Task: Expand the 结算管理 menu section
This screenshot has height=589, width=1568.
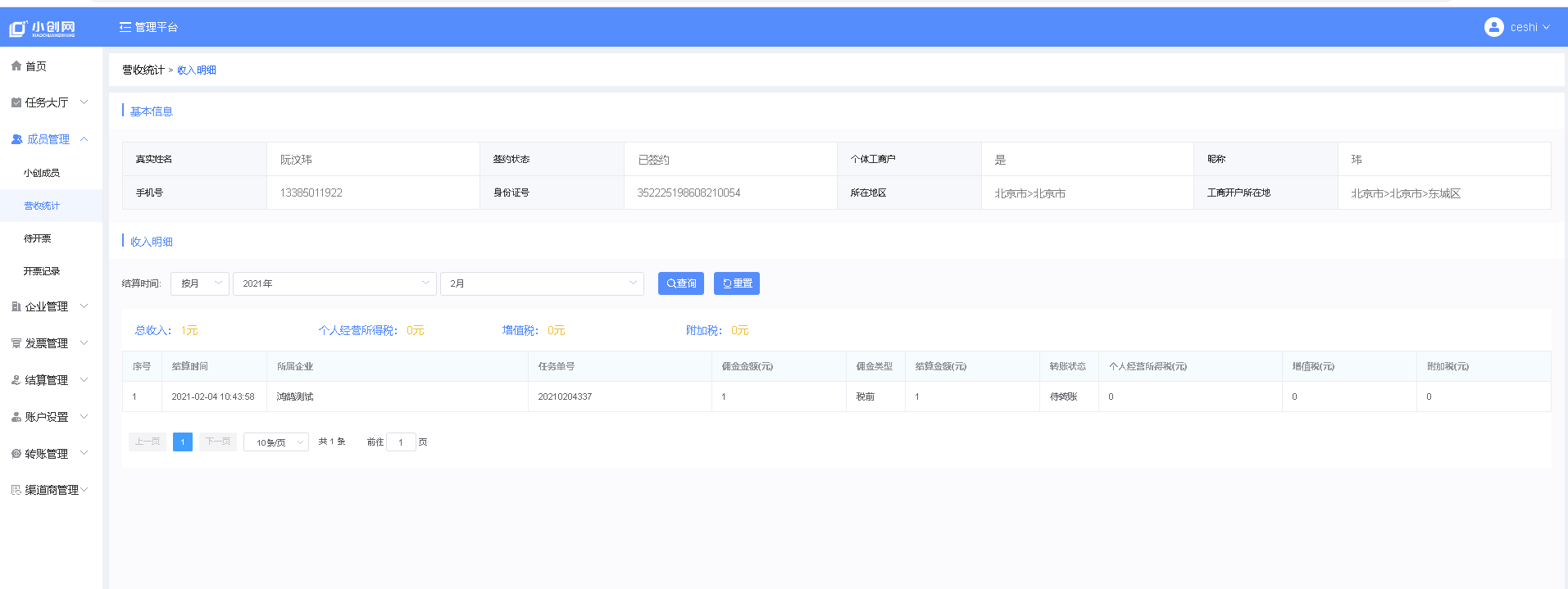Action: point(84,380)
